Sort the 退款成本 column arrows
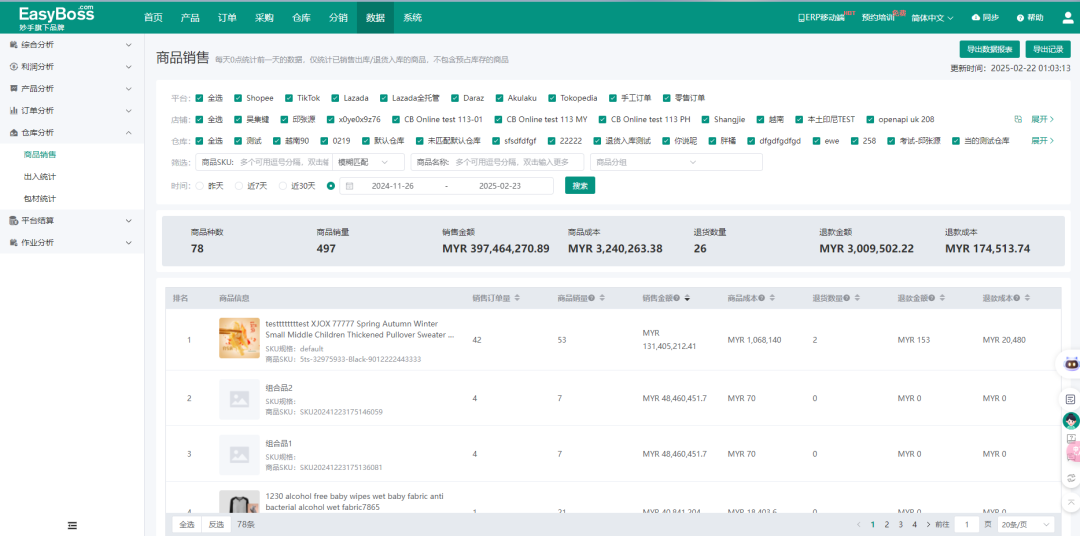This screenshot has width=1080, height=536. point(1028,298)
